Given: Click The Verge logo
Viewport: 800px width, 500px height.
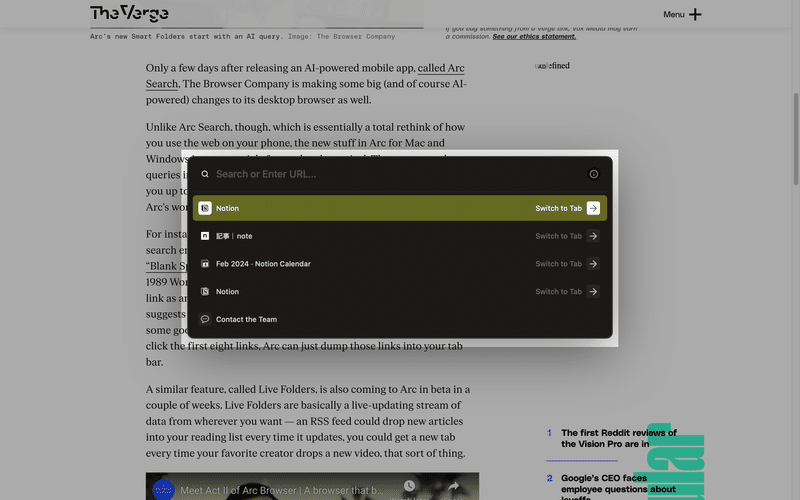Looking at the screenshot, I should tap(129, 13).
